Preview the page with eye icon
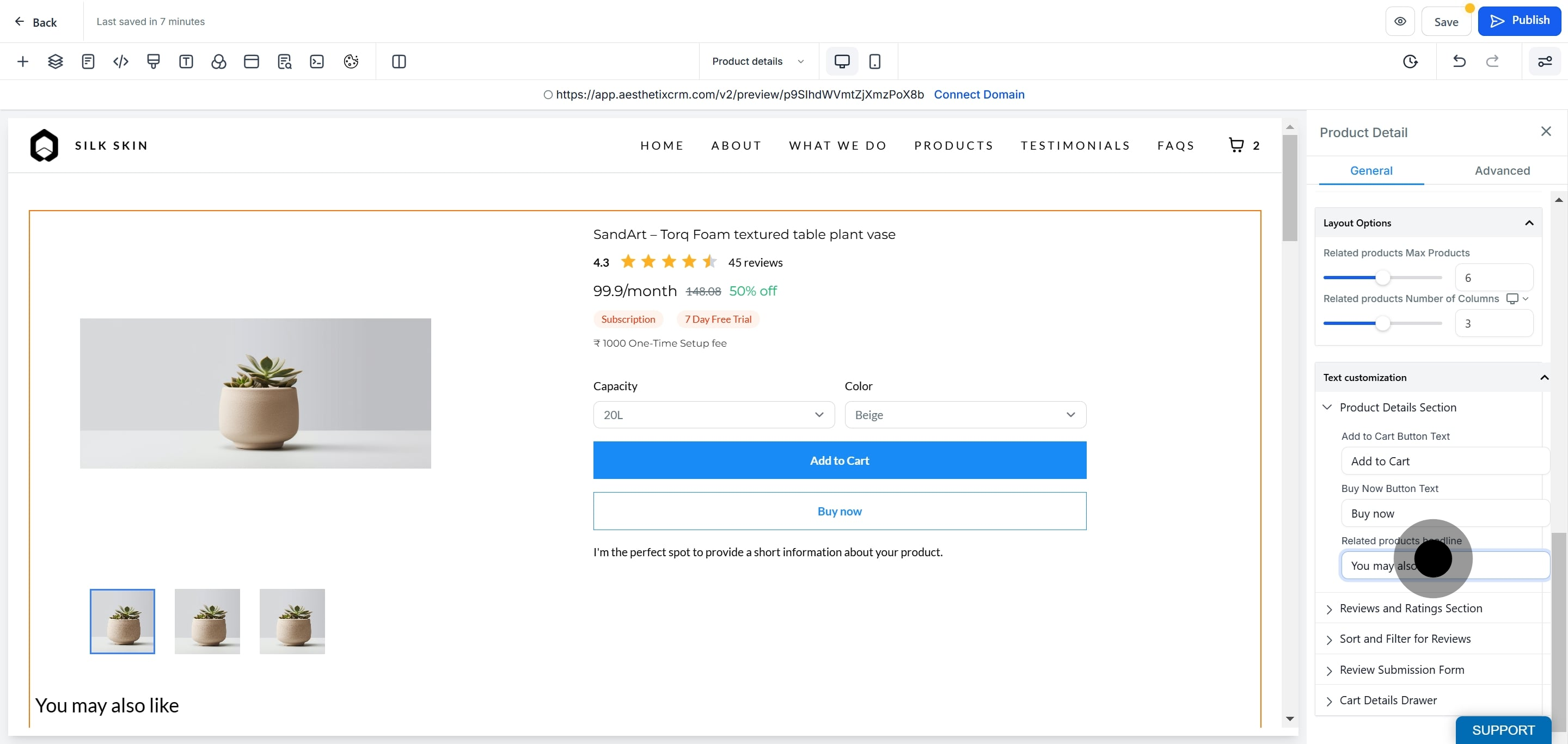This screenshot has height=744, width=1568. 1400,22
